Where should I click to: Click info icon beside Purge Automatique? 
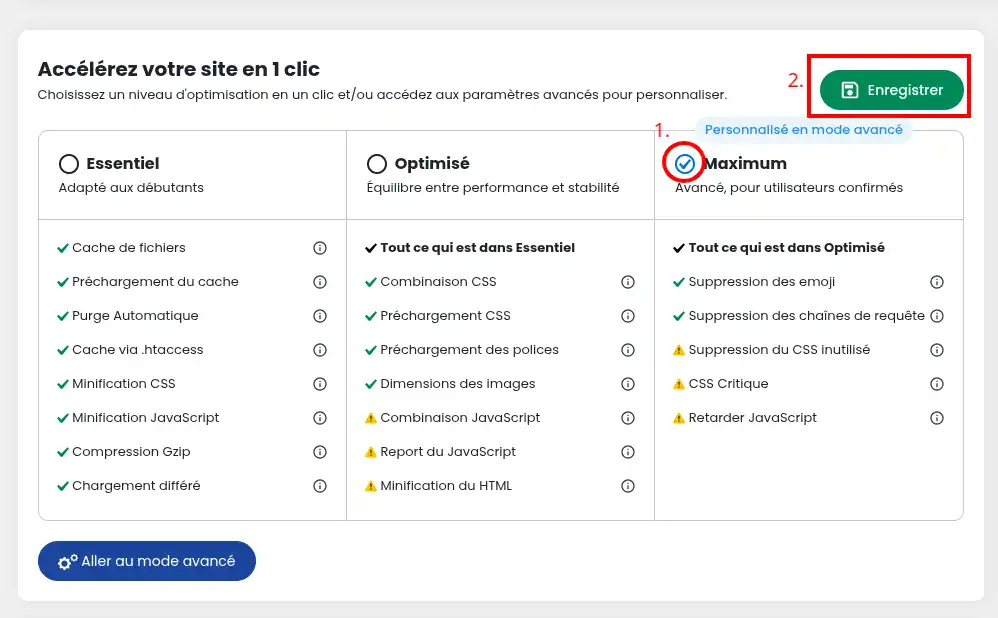click(320, 316)
